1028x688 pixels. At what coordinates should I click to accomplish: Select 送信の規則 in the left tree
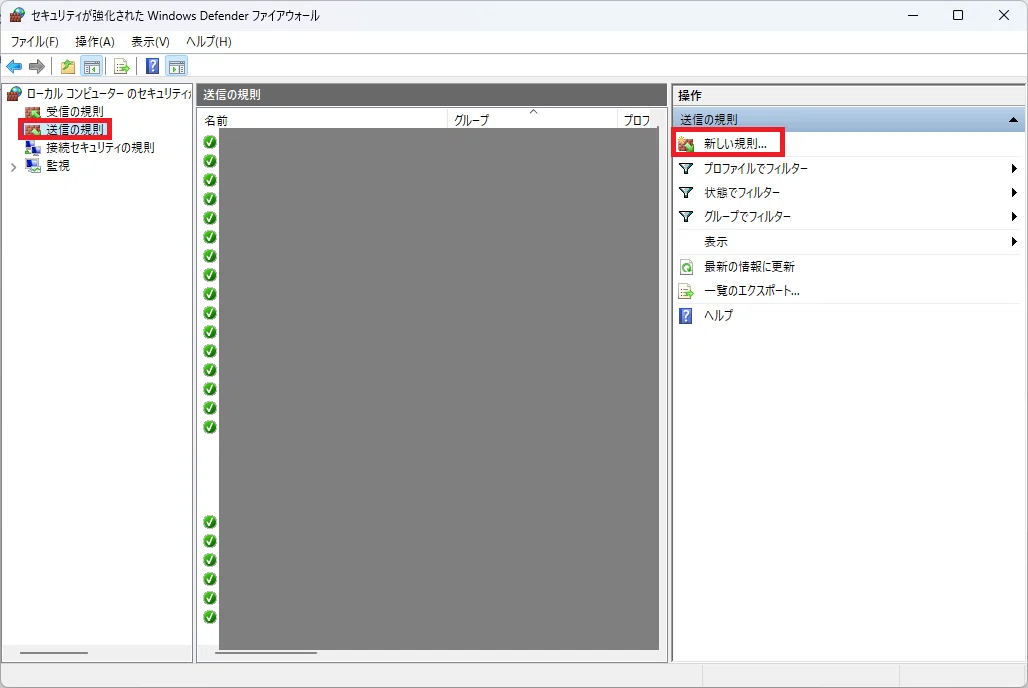[x=75, y=129]
